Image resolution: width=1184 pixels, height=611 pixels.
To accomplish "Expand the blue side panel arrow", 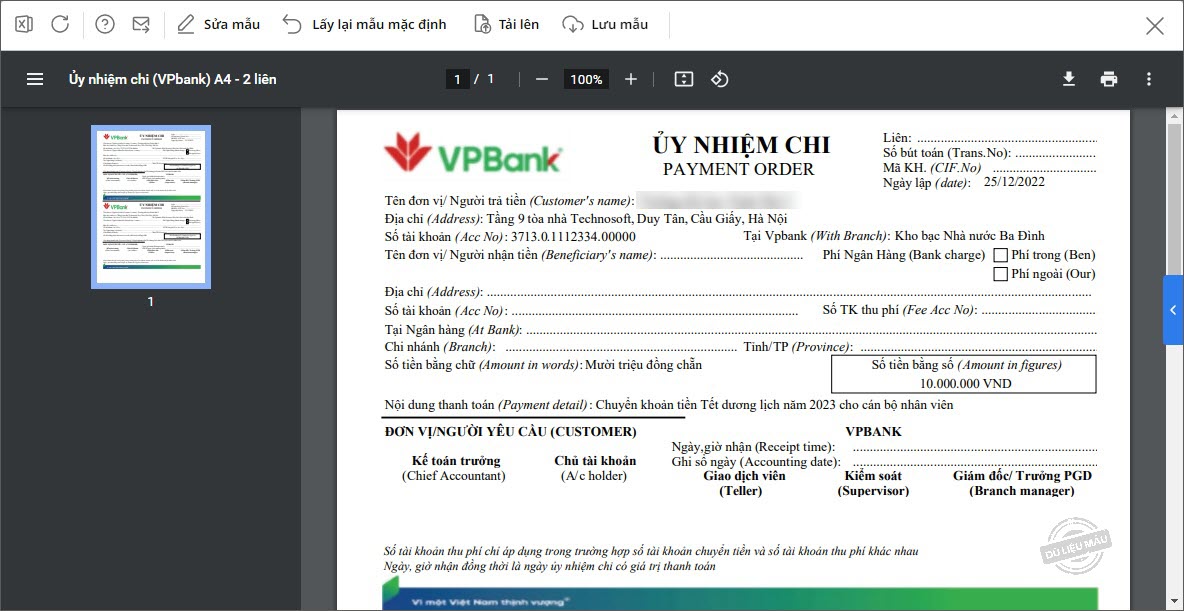I will tap(1173, 310).
